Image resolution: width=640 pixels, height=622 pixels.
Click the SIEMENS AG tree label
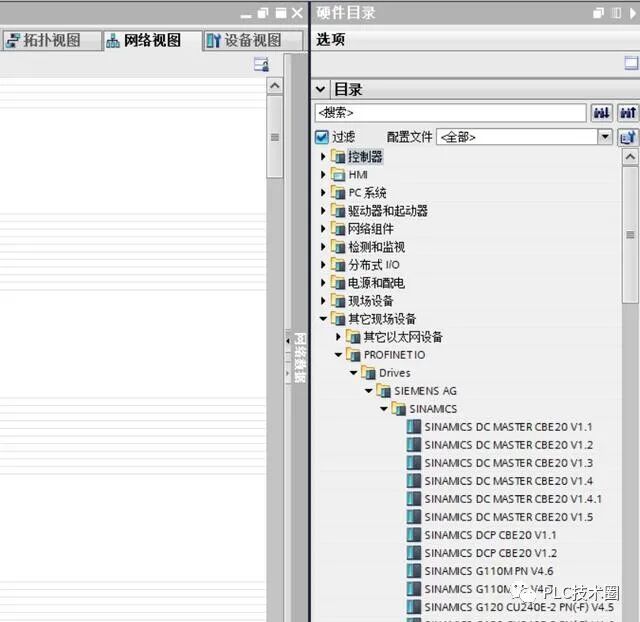[x=425, y=391]
